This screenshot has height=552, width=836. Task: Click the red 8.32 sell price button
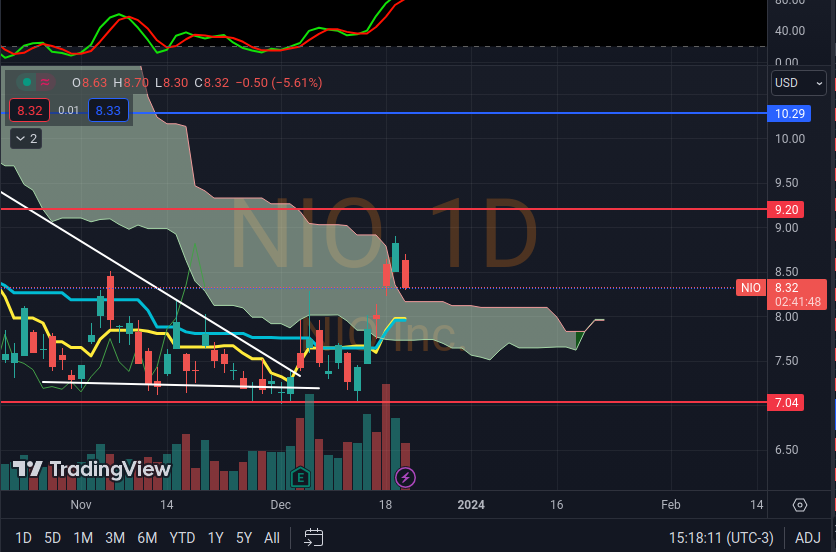click(29, 110)
